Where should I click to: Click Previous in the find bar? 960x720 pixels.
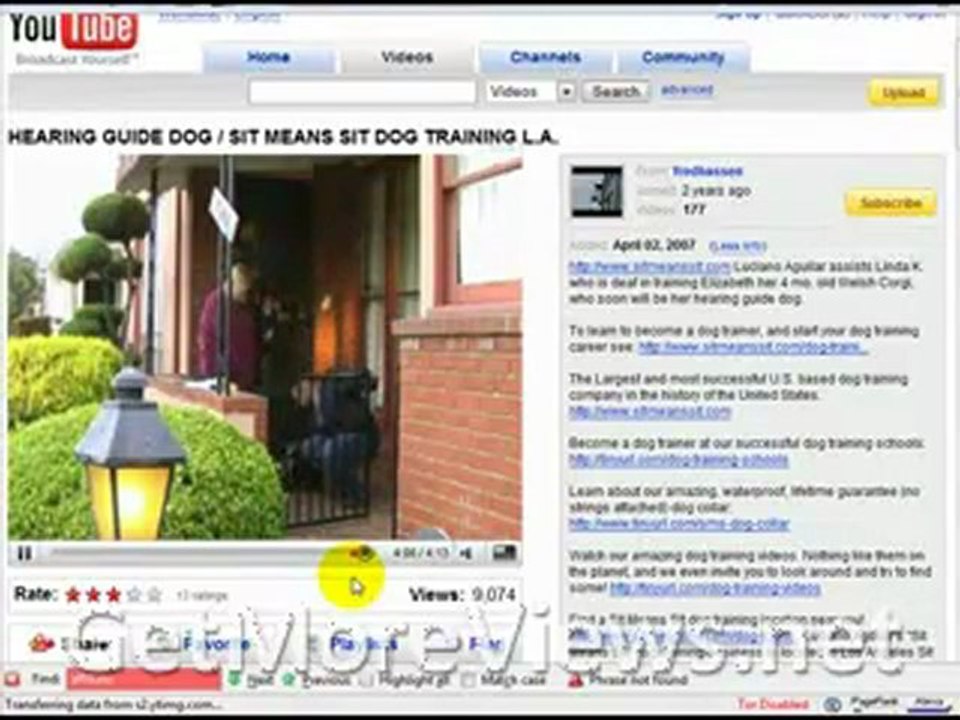click(317, 680)
